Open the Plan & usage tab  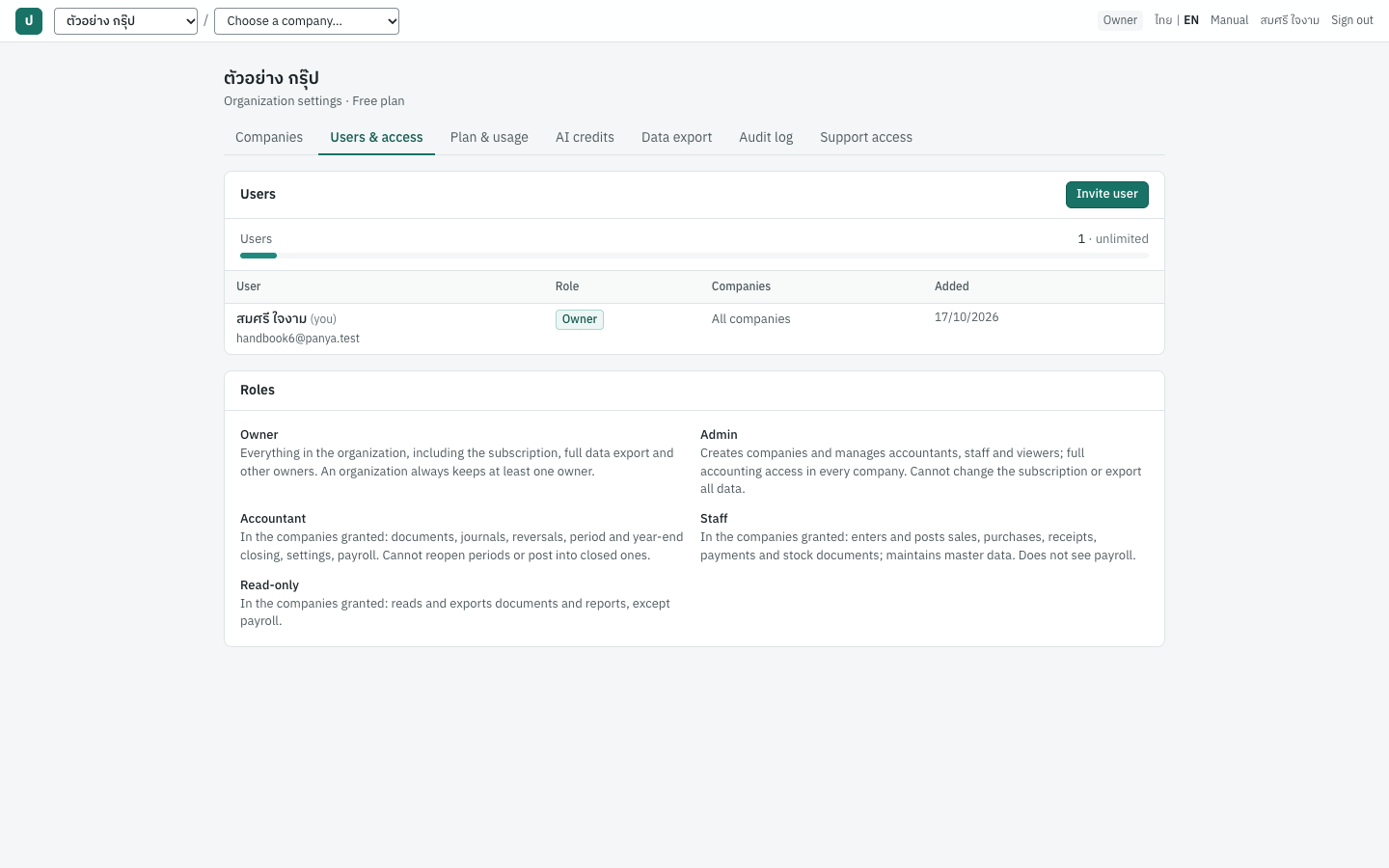(489, 138)
